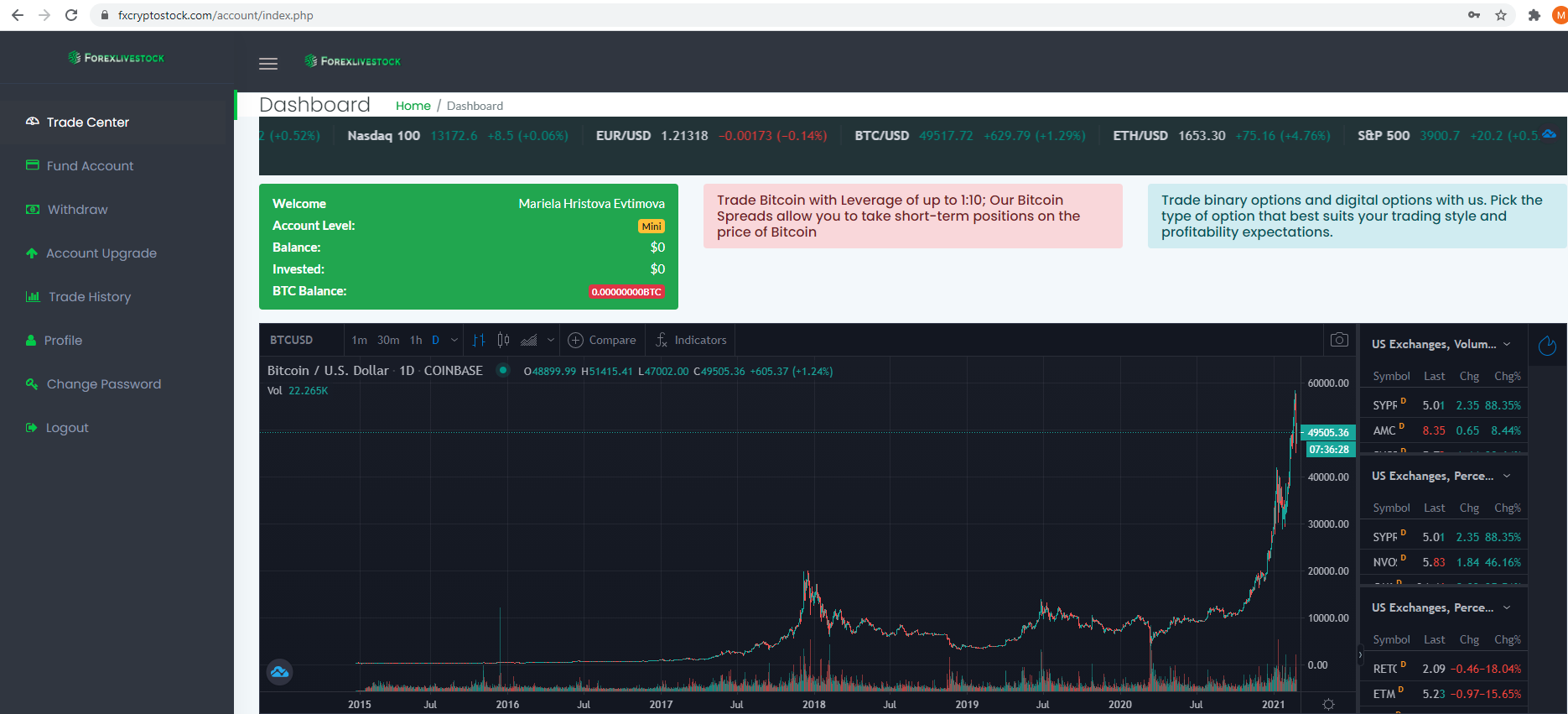
Task: Take a chart snapshot with camera icon
Action: pos(1340,340)
